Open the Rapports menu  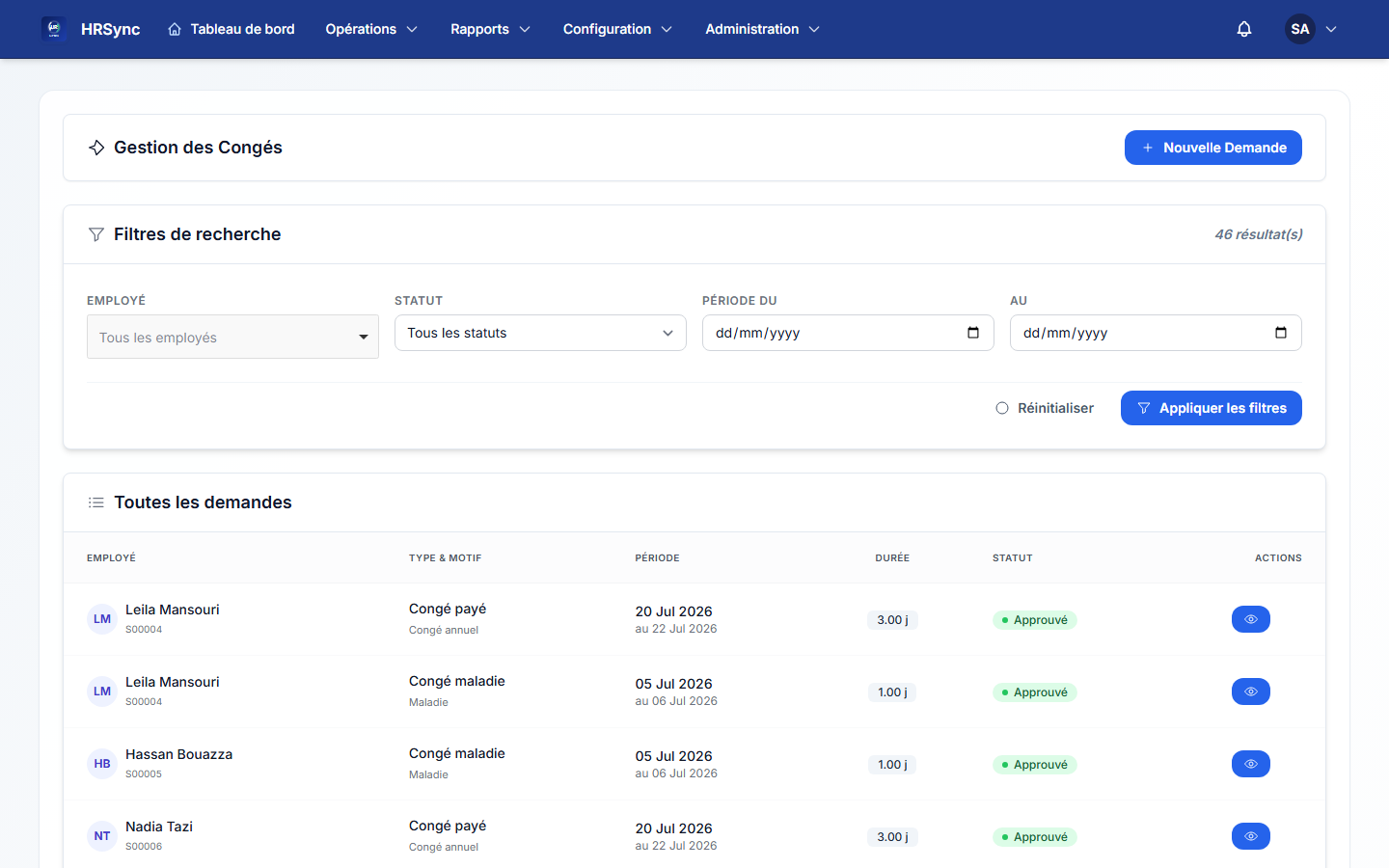[x=490, y=29]
